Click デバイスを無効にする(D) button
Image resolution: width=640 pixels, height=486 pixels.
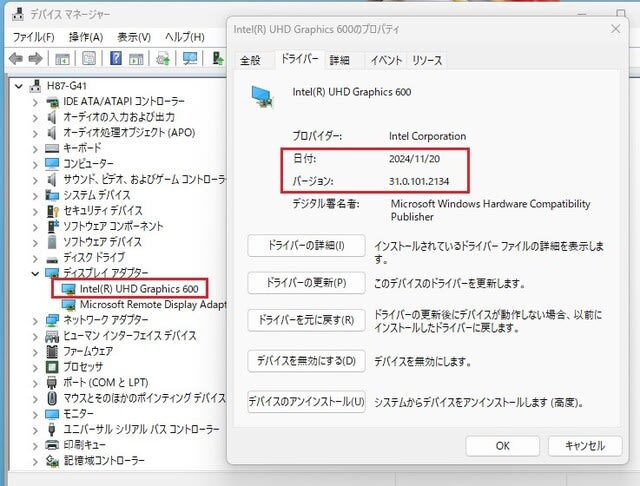click(x=306, y=361)
